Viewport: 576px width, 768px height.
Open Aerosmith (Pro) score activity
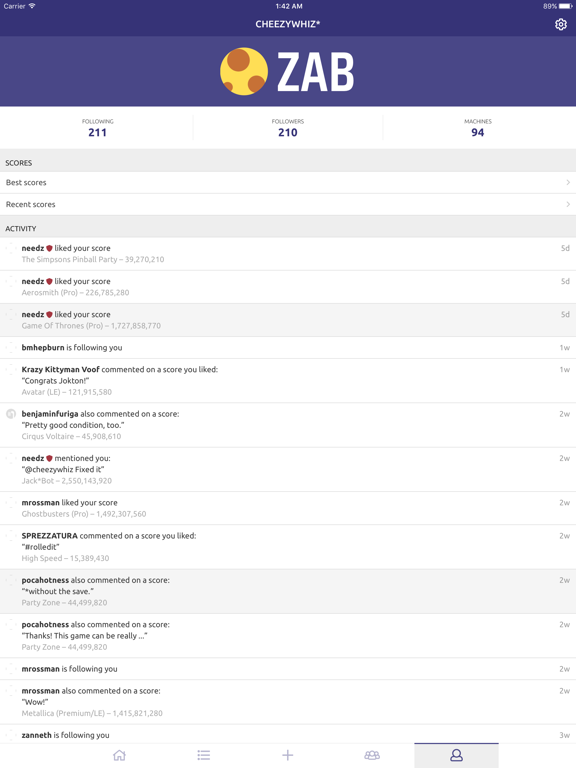[x=288, y=287]
